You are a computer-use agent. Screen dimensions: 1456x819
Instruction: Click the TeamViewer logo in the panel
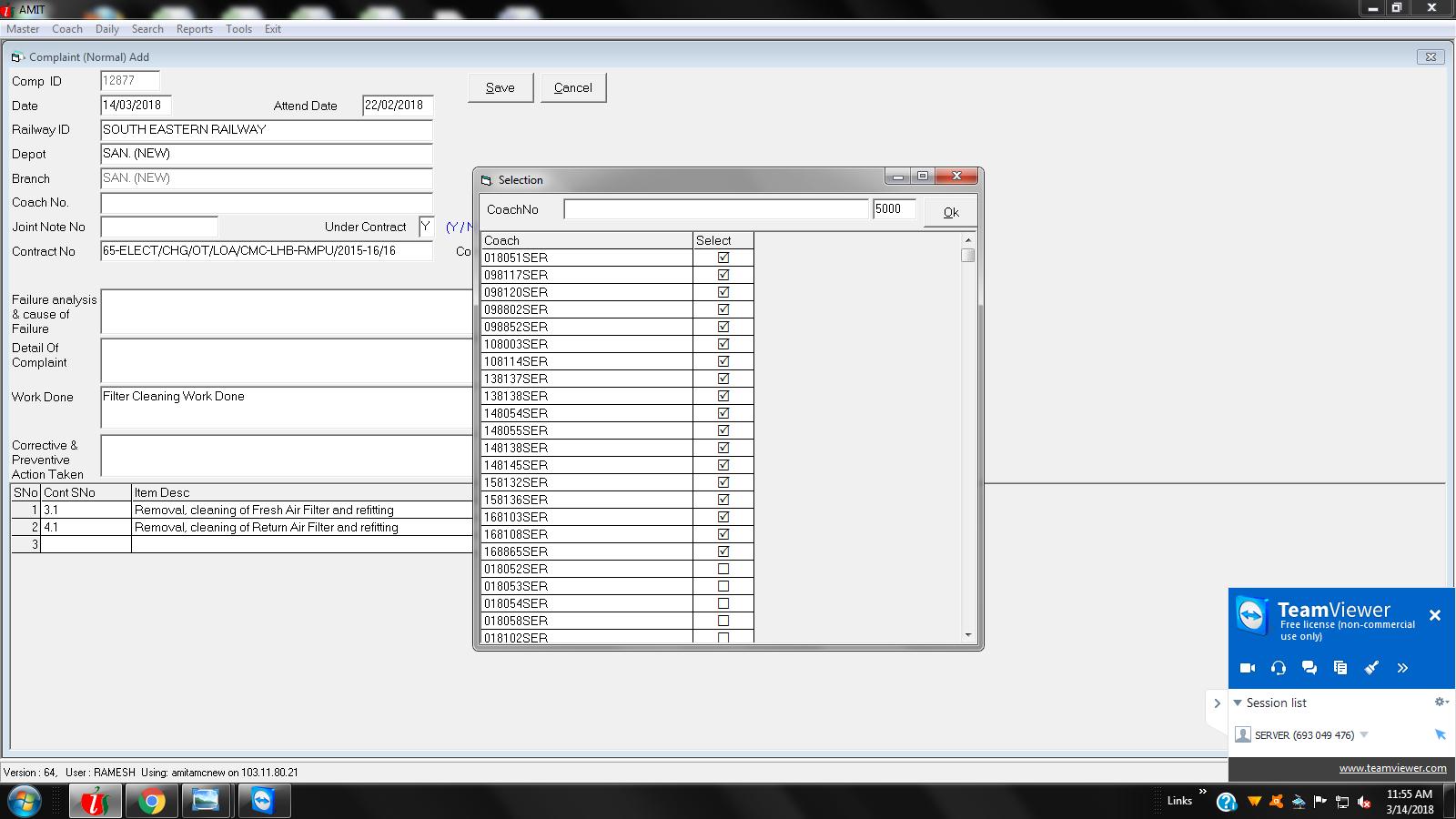pos(1251,616)
